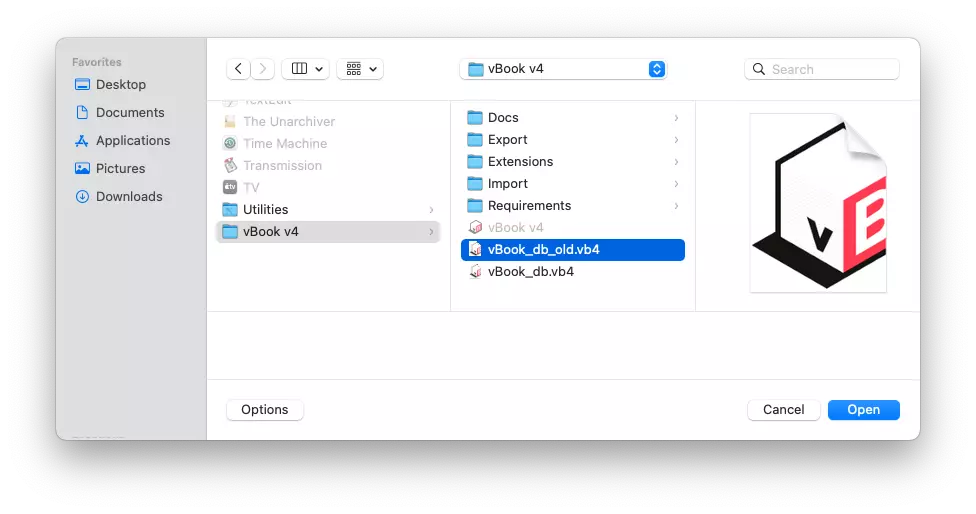Open the vBook v4 location popup
The width and height of the screenshot is (976, 514).
click(x=563, y=69)
